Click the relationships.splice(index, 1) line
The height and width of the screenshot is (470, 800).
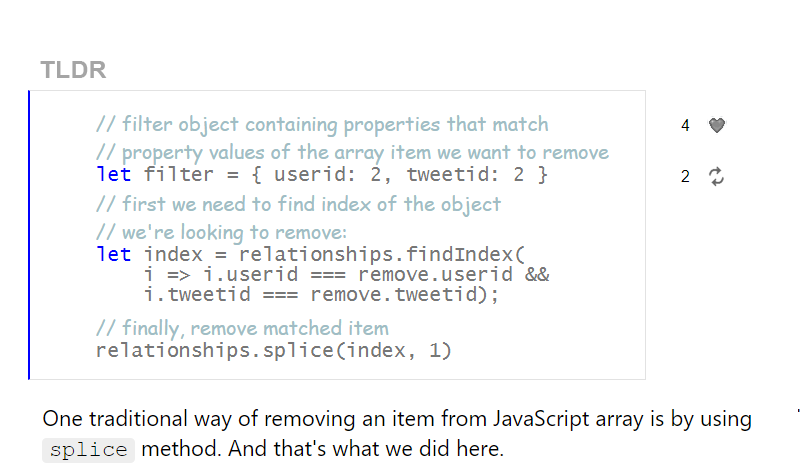(x=273, y=351)
